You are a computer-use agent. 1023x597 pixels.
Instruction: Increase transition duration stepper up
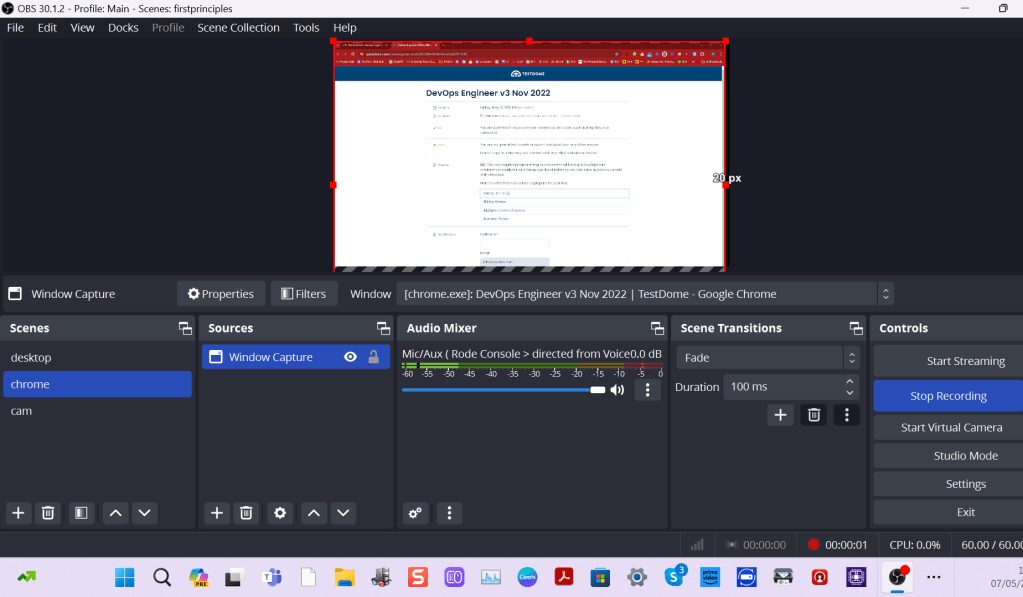point(849,382)
